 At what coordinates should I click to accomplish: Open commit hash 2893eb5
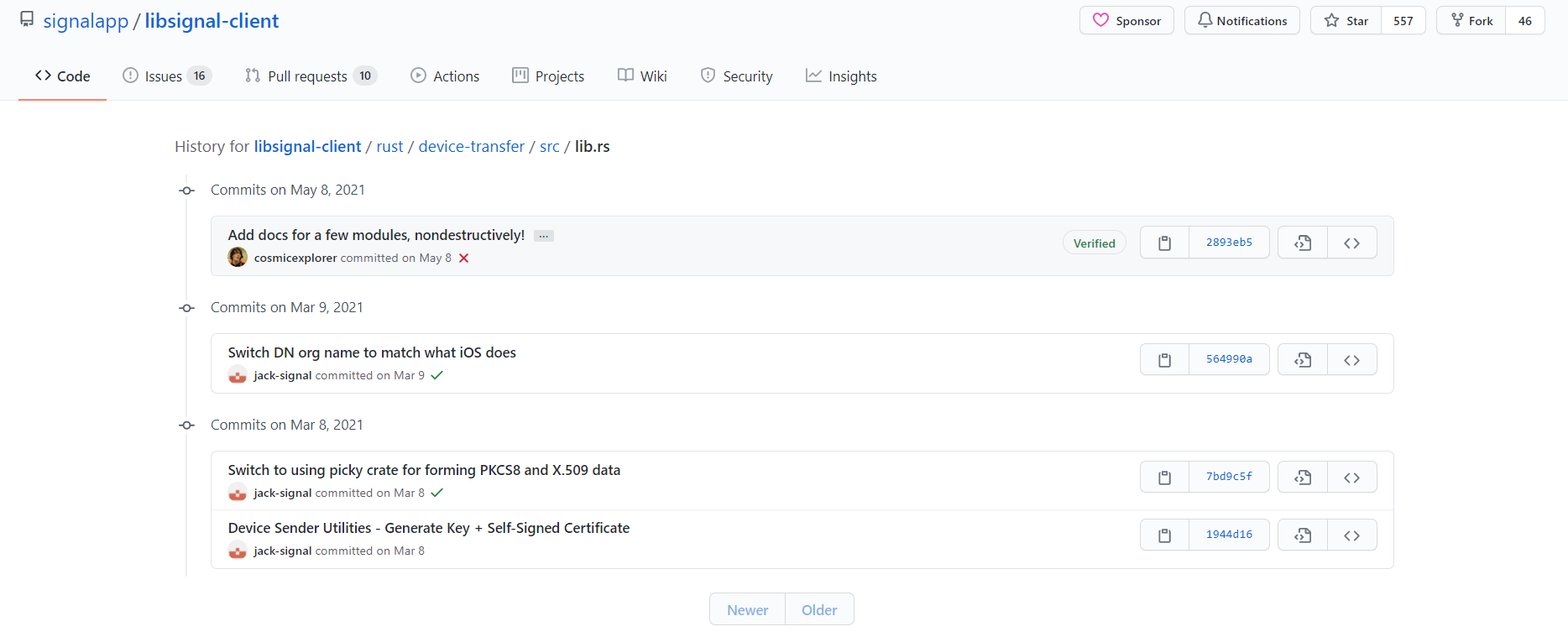1229,243
